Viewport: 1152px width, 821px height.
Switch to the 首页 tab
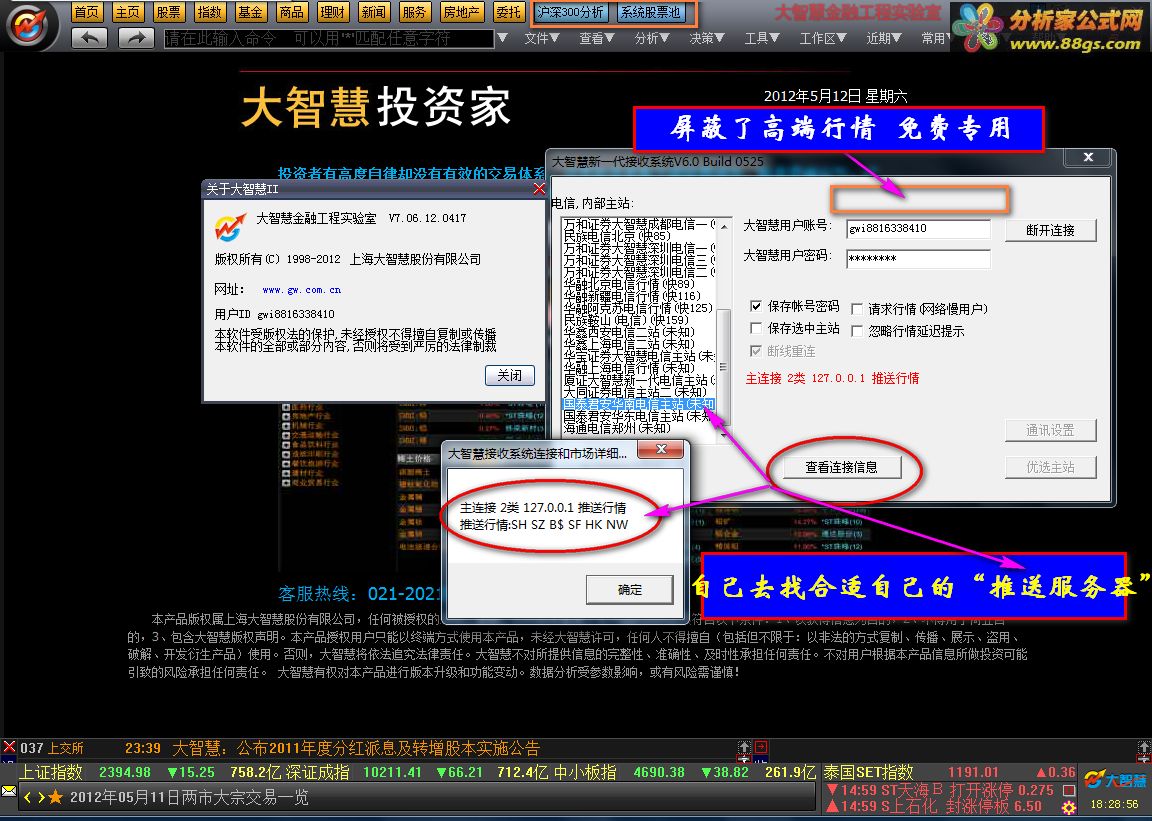click(x=87, y=12)
